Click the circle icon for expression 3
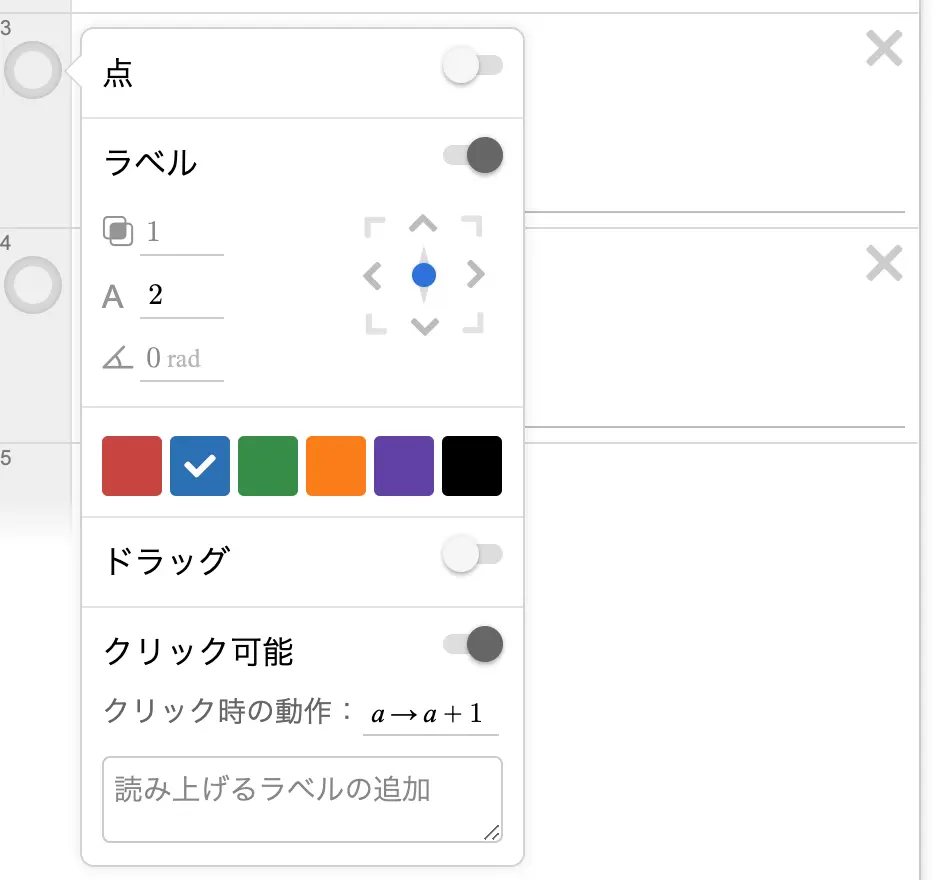 (x=33, y=70)
